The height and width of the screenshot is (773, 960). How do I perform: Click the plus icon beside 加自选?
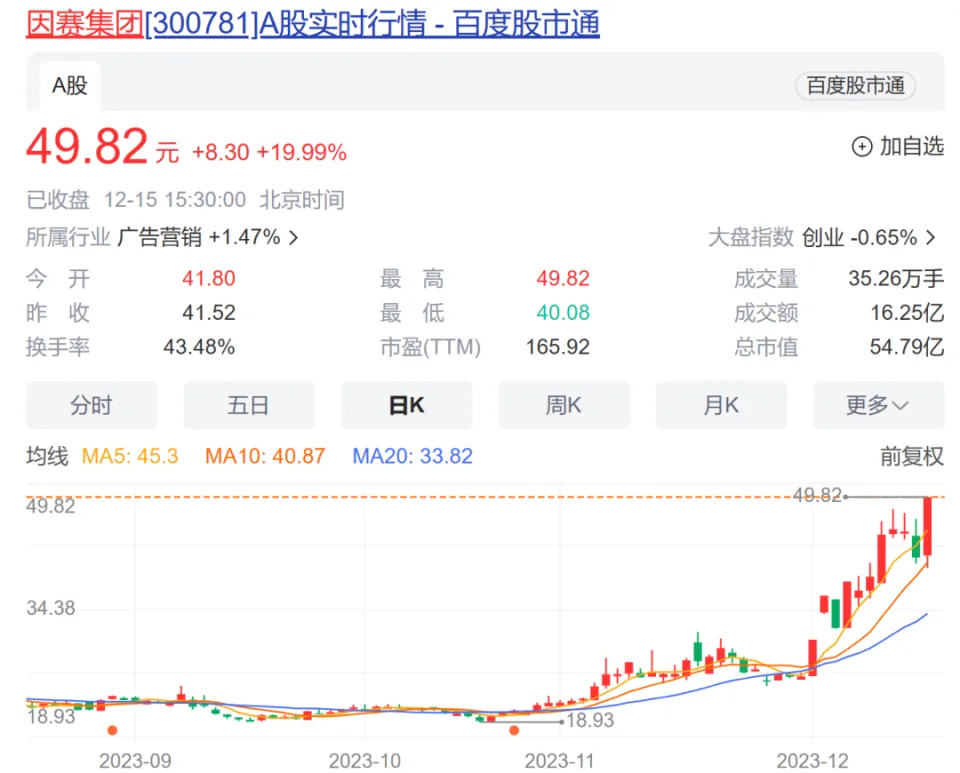coord(861,147)
